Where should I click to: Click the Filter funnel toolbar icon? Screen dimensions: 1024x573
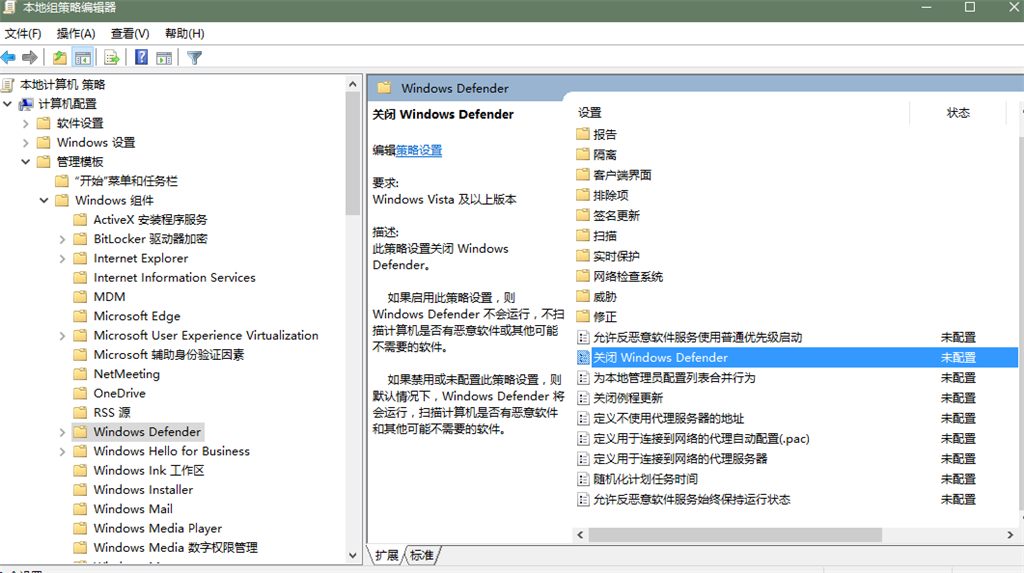coord(194,57)
